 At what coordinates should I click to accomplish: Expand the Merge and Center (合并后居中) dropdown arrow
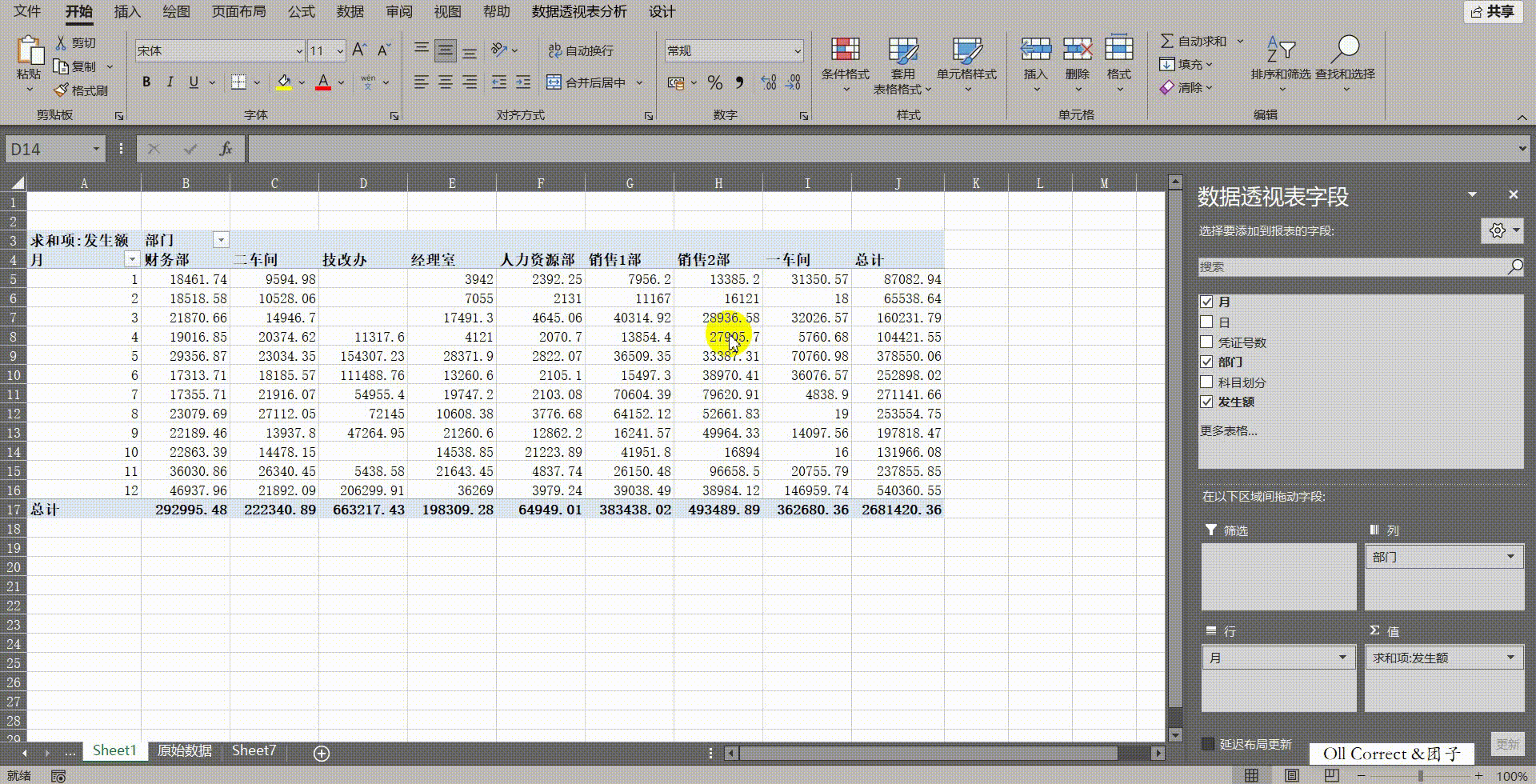(x=639, y=82)
